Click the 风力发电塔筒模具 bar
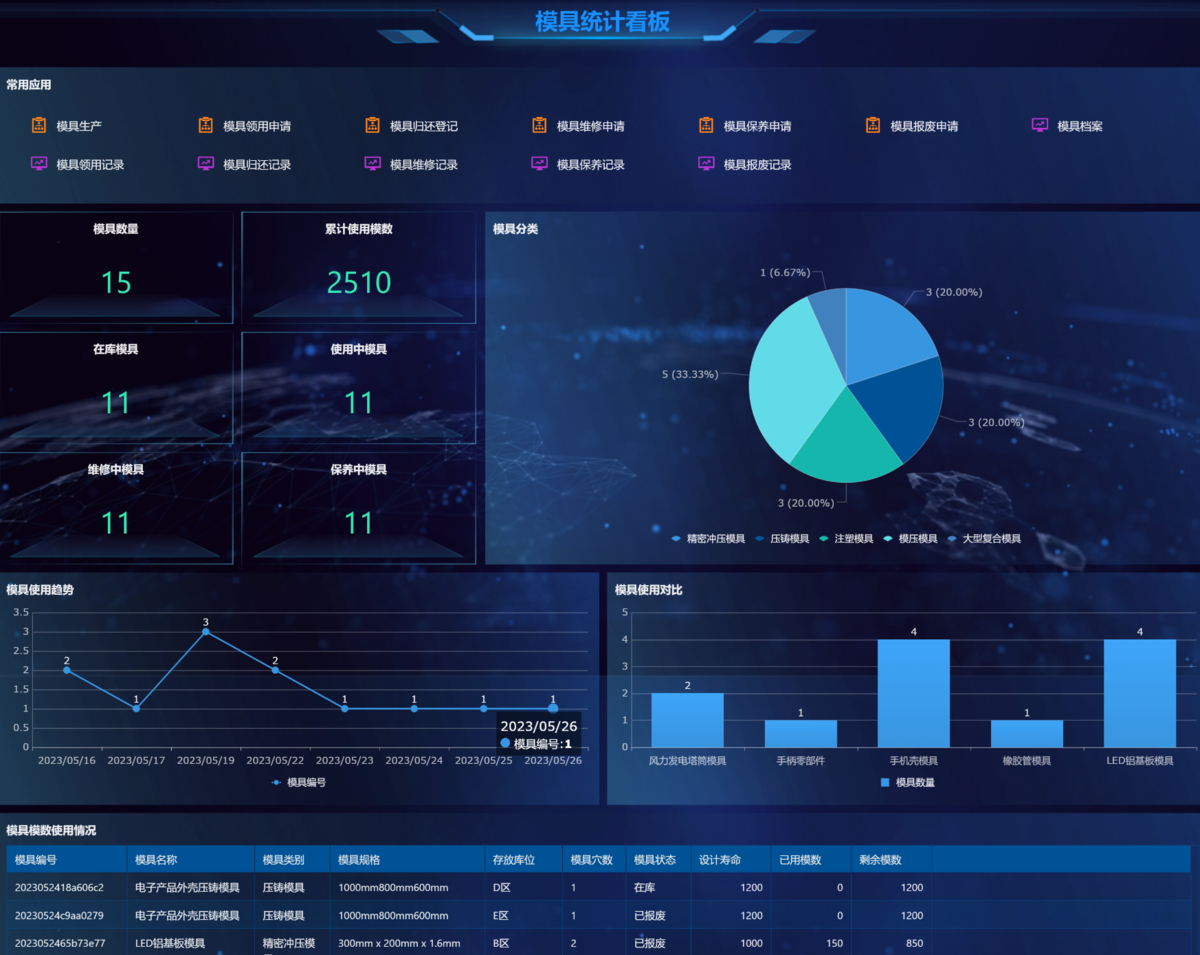The height and width of the screenshot is (955, 1200). (x=687, y=720)
